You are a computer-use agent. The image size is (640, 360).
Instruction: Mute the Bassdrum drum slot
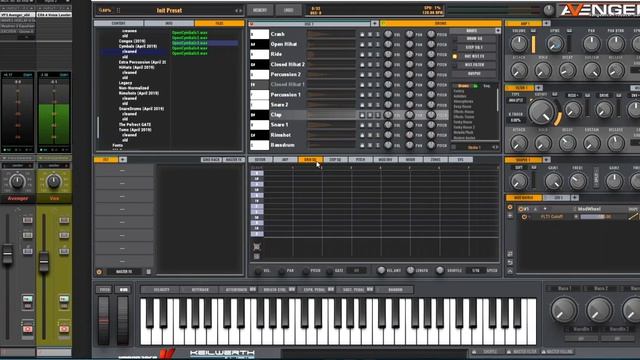(370, 145)
